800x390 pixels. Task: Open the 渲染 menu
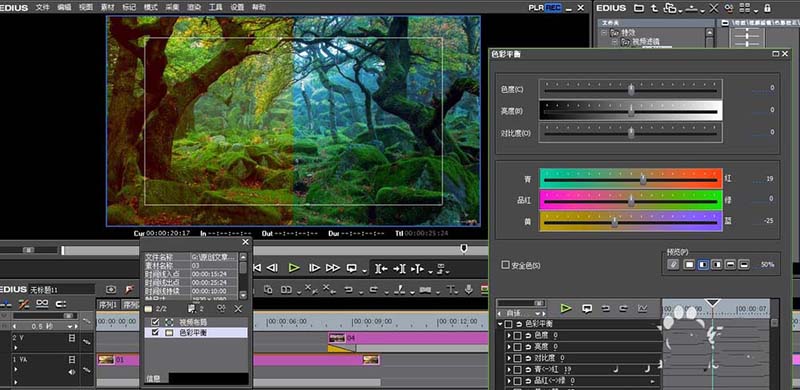(194, 8)
